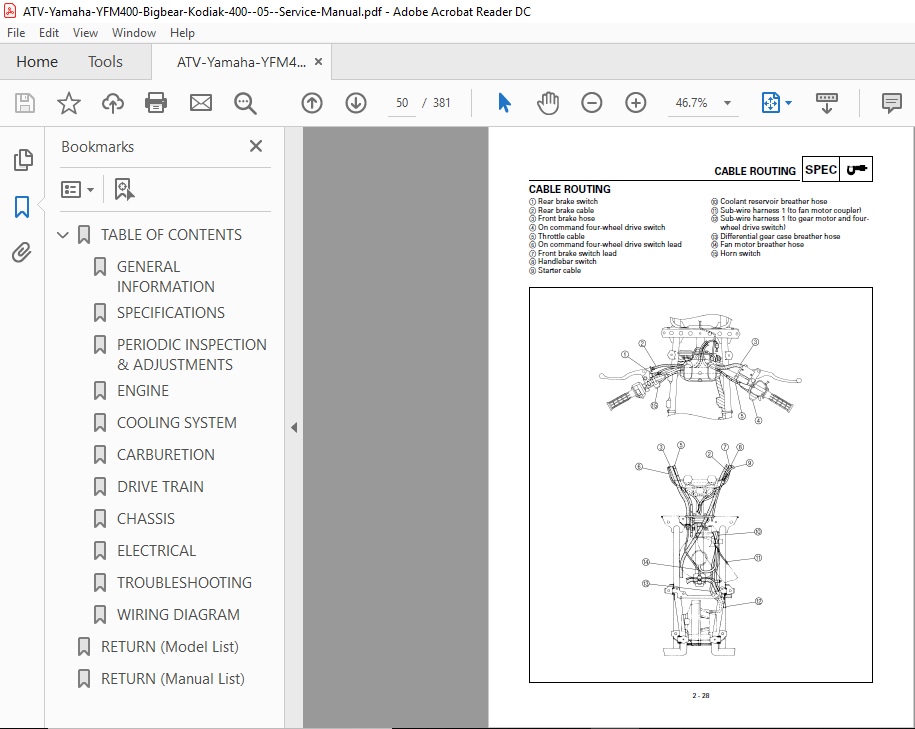Viewport: 915px width, 729px height.
Task: Click the '2 - 28' page footer number
Action: [x=700, y=695]
